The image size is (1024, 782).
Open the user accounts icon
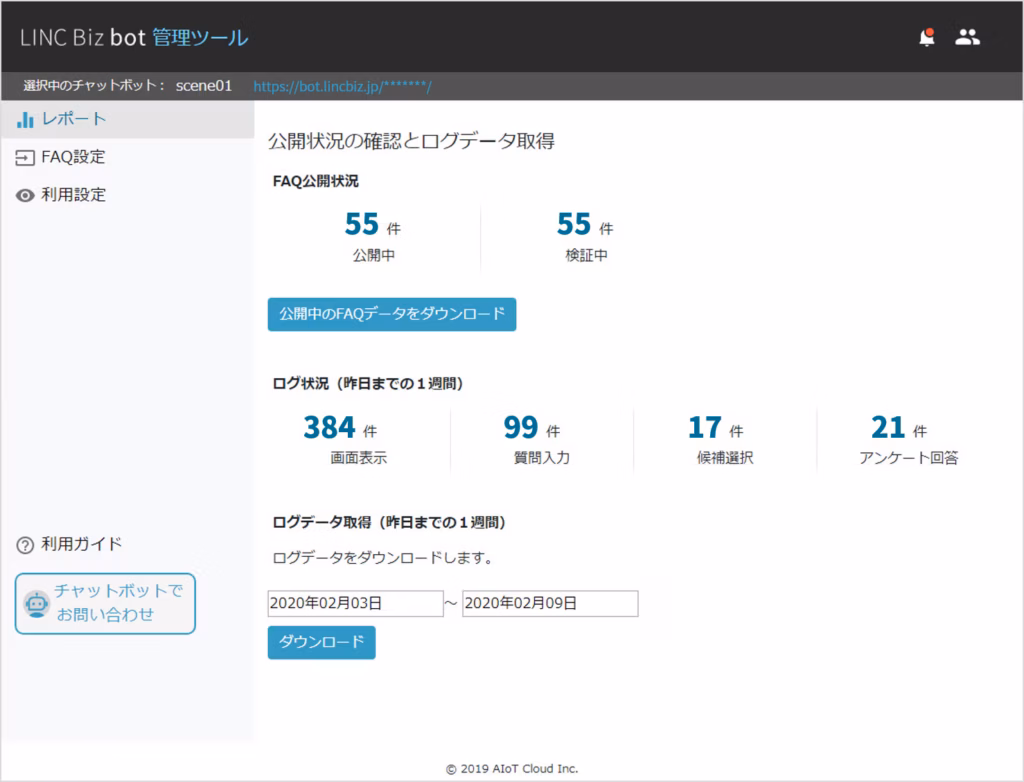point(967,38)
